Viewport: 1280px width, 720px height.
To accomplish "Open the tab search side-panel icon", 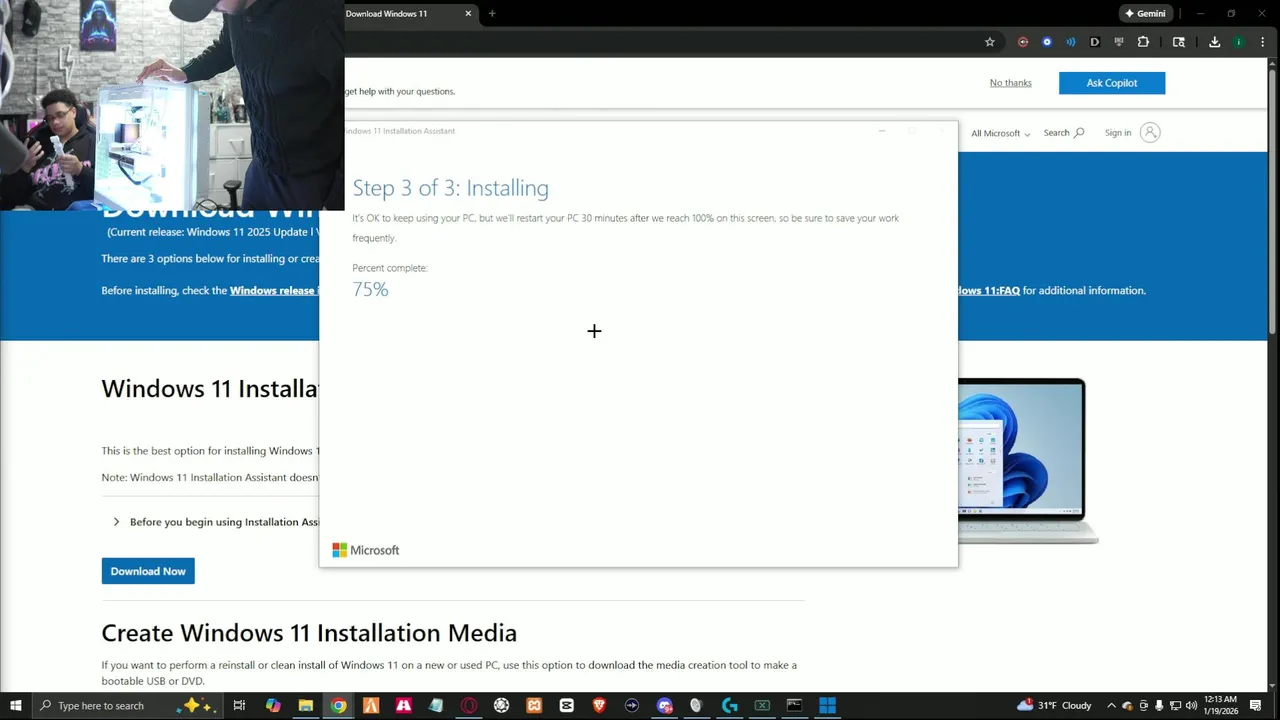I will click(1179, 42).
